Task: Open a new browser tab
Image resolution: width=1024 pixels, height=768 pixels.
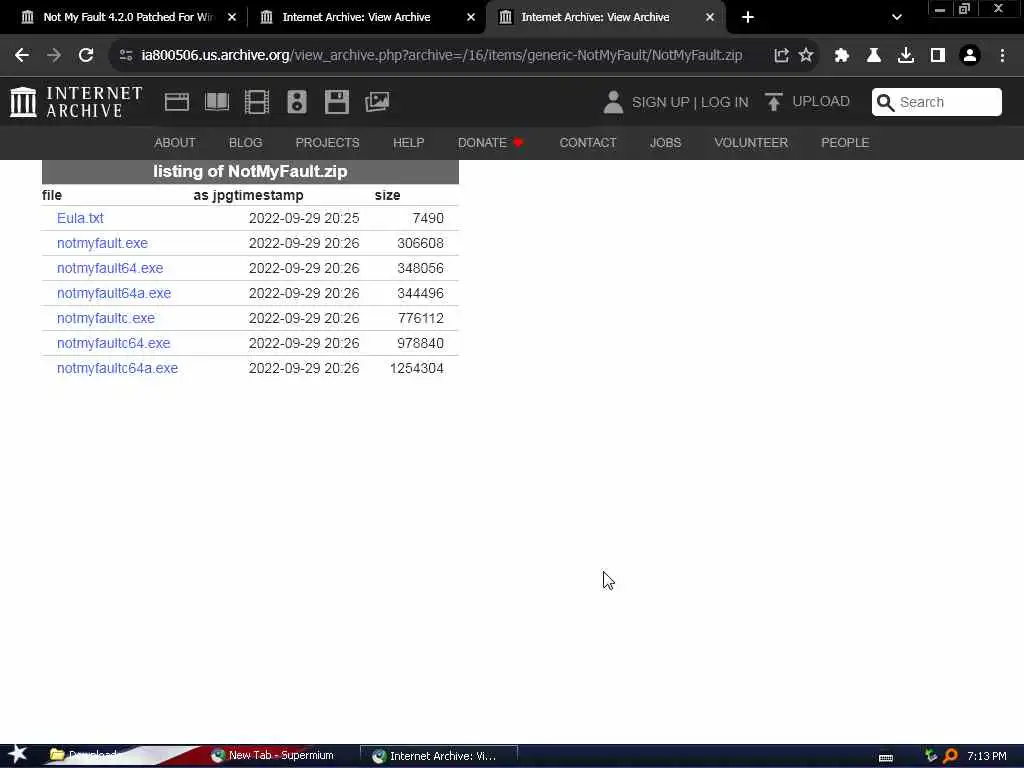Action: (x=748, y=17)
